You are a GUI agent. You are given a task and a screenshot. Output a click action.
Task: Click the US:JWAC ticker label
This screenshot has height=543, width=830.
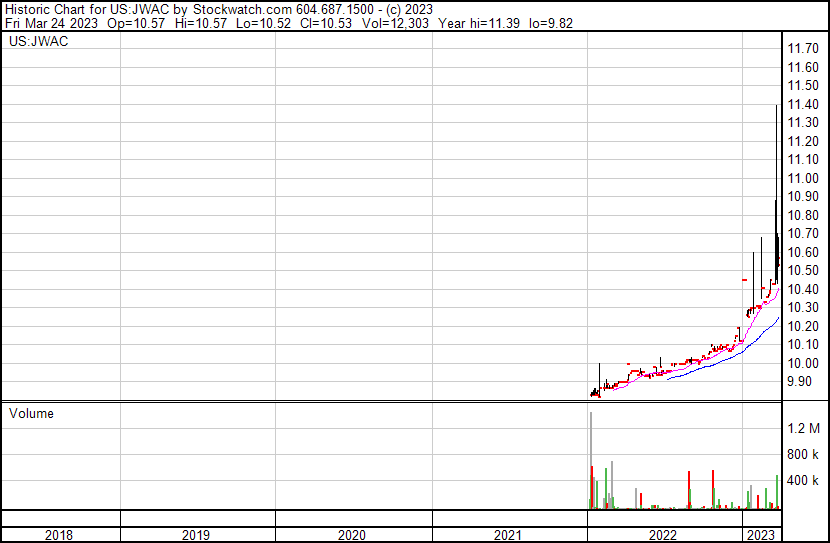coord(34,43)
